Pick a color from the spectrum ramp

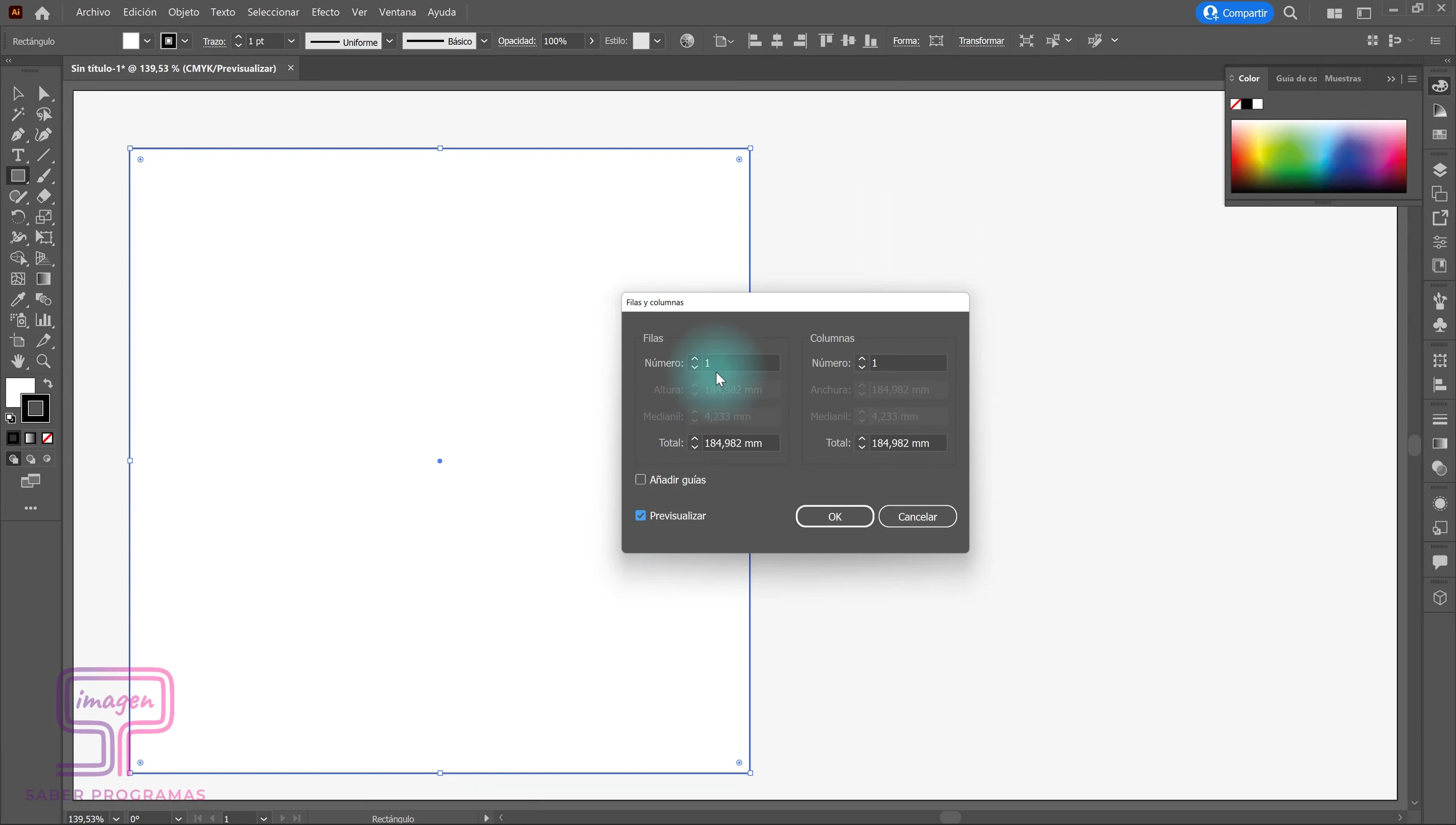1318,156
